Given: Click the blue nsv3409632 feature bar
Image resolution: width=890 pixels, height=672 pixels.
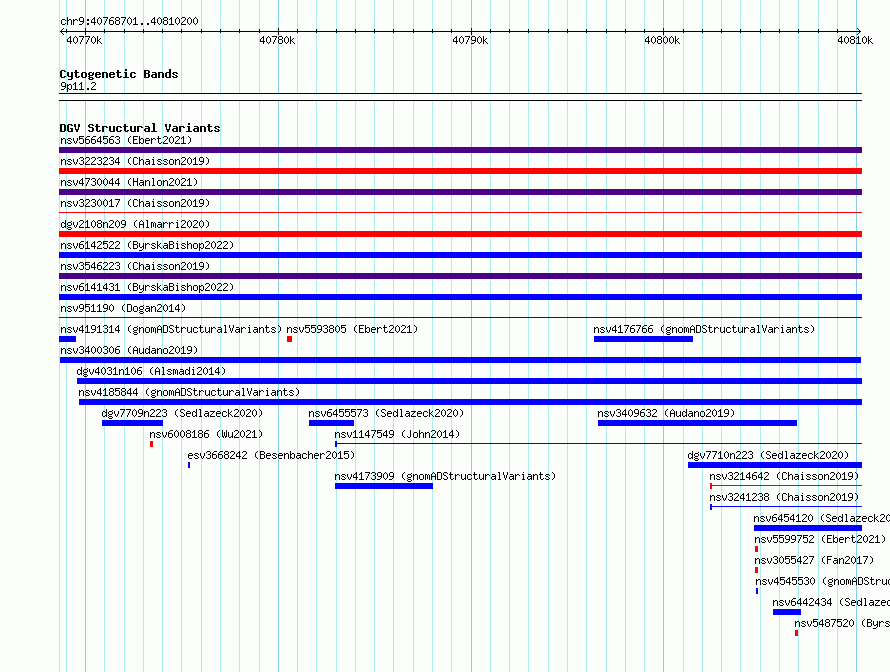Looking at the screenshot, I should pyautogui.click(x=697, y=423).
